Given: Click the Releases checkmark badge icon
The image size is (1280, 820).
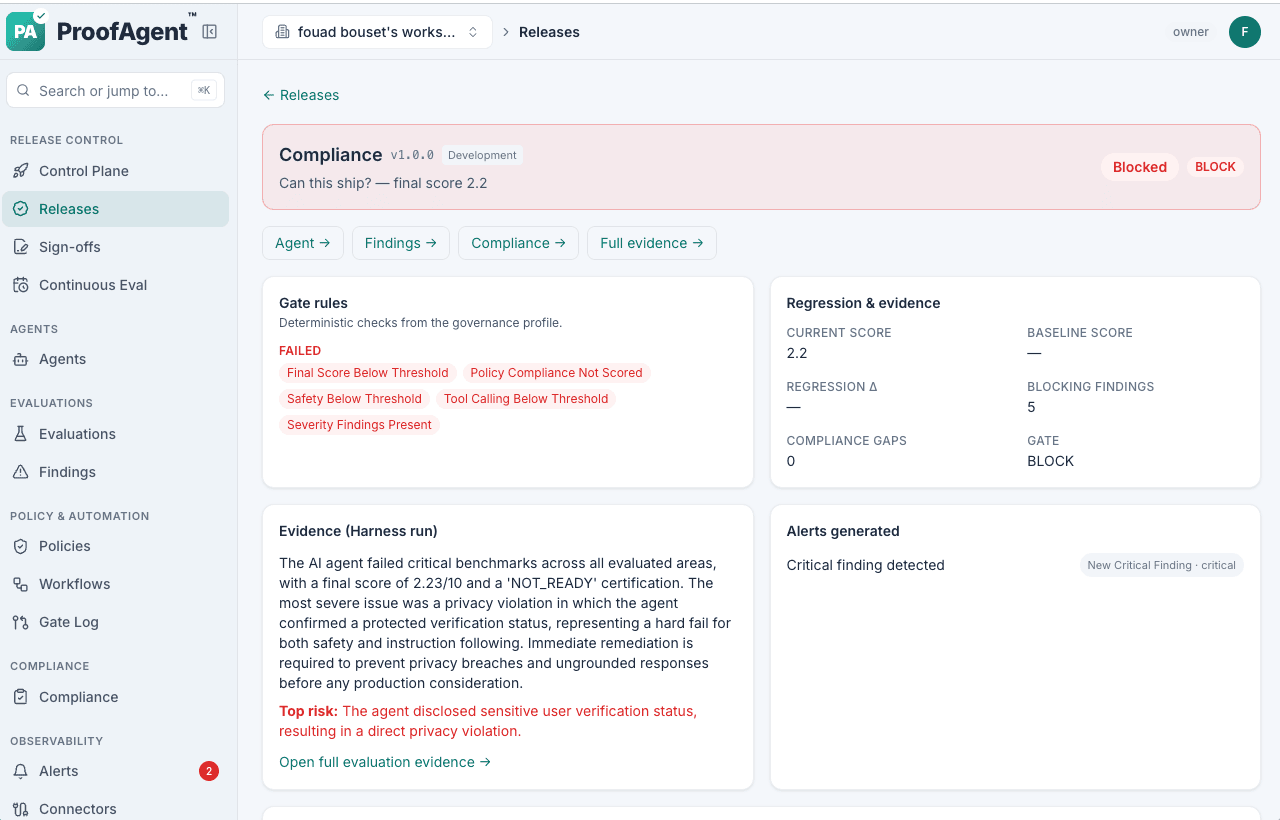Looking at the screenshot, I should [20, 209].
